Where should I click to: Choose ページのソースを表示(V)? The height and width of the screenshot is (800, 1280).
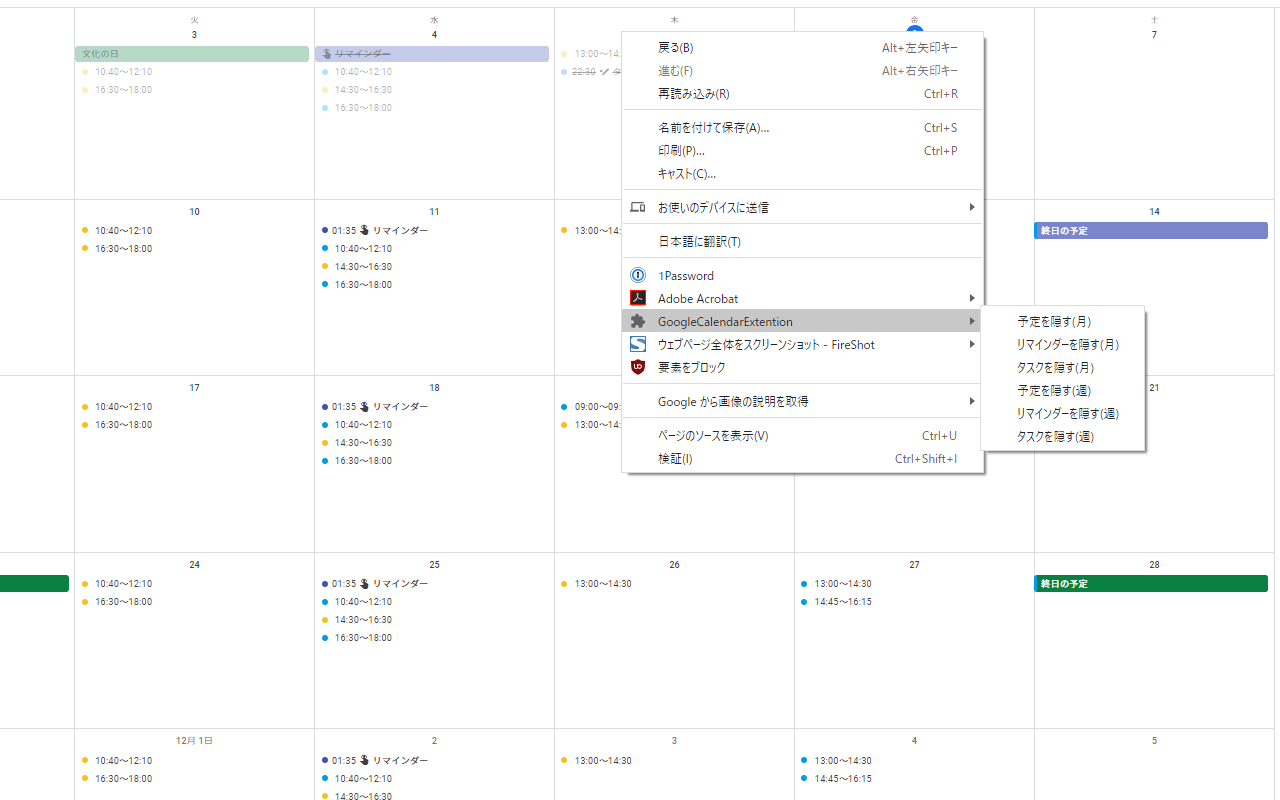tap(803, 435)
